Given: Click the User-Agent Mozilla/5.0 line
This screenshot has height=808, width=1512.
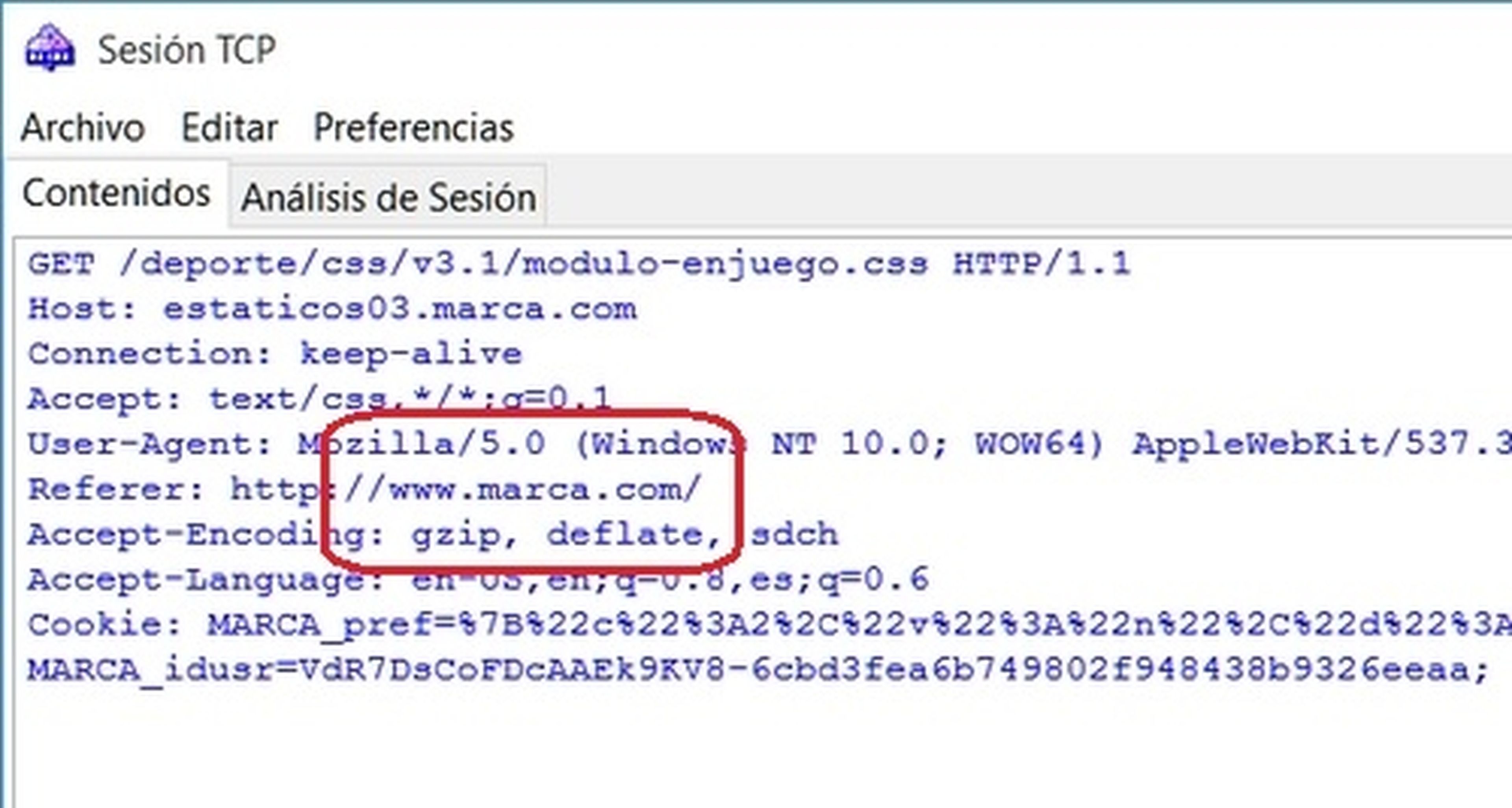Looking at the screenshot, I should (x=769, y=444).
